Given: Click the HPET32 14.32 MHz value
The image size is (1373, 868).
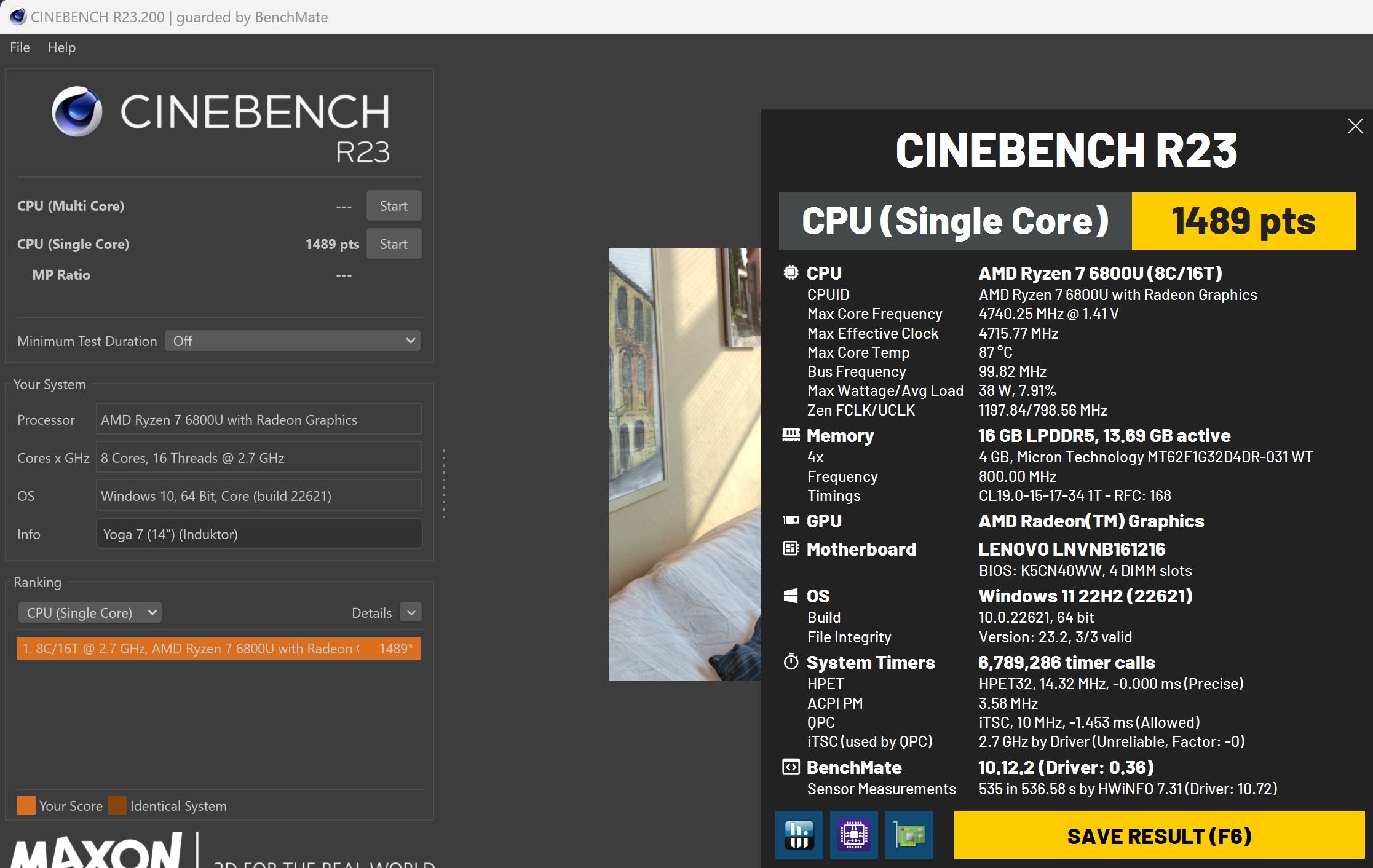Looking at the screenshot, I should [x=1111, y=684].
